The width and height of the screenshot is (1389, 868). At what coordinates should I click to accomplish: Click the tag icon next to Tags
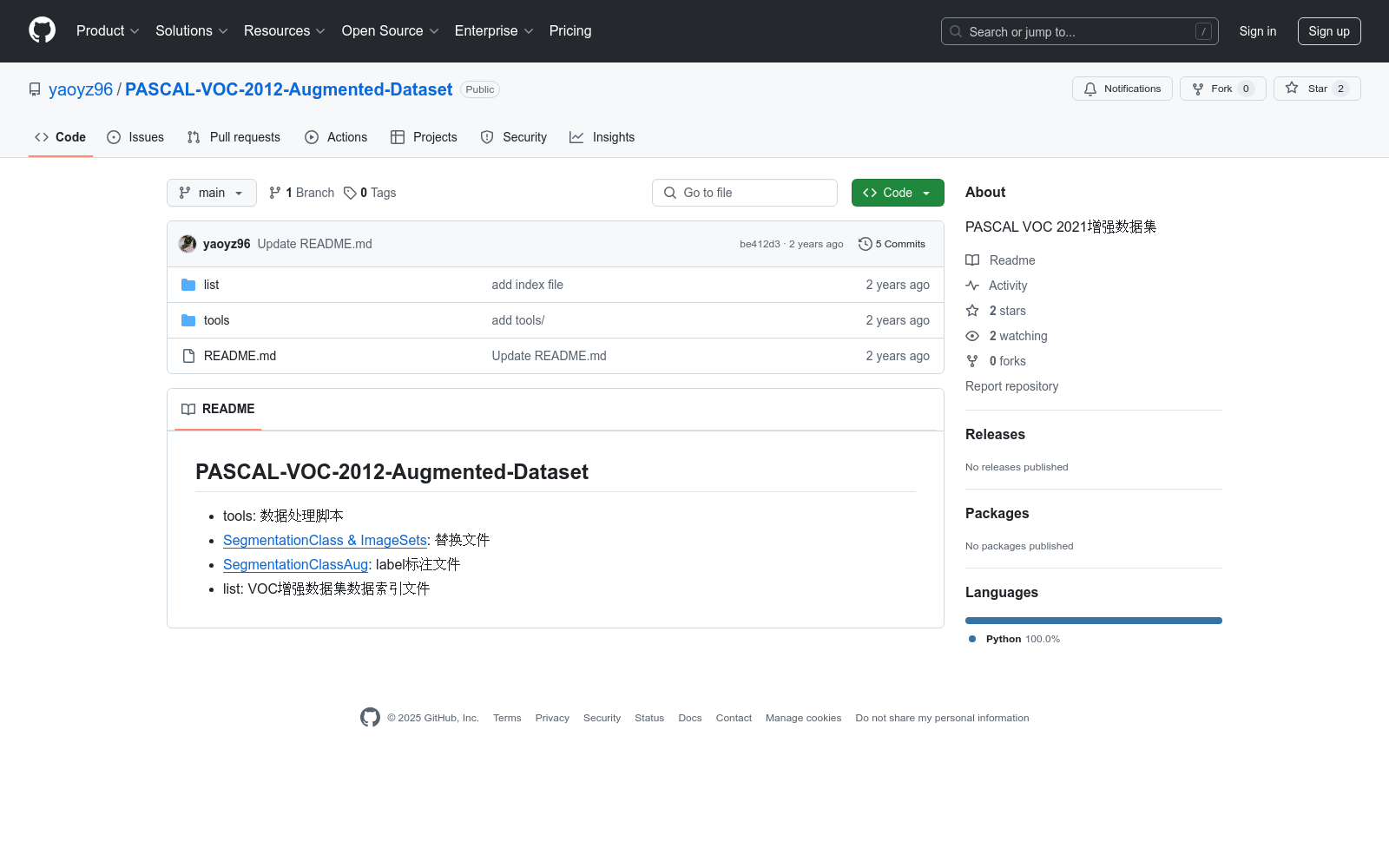click(350, 193)
